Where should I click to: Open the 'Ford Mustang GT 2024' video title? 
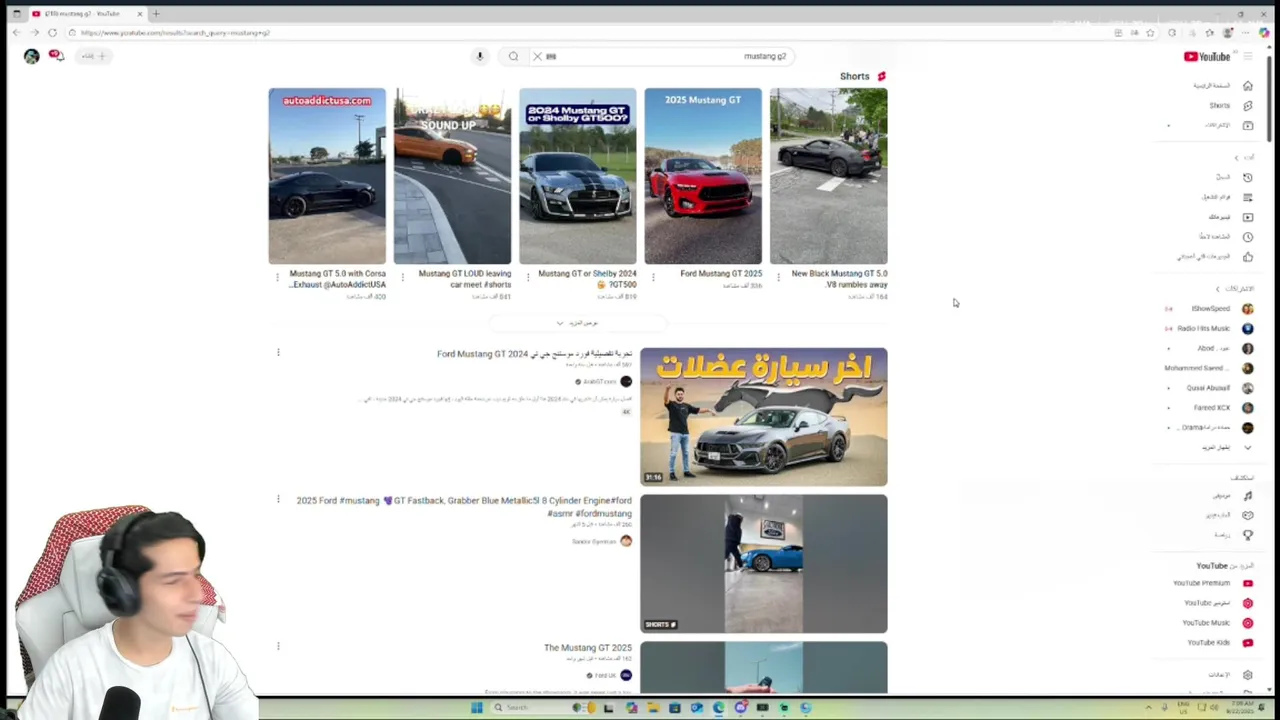[x=534, y=354]
